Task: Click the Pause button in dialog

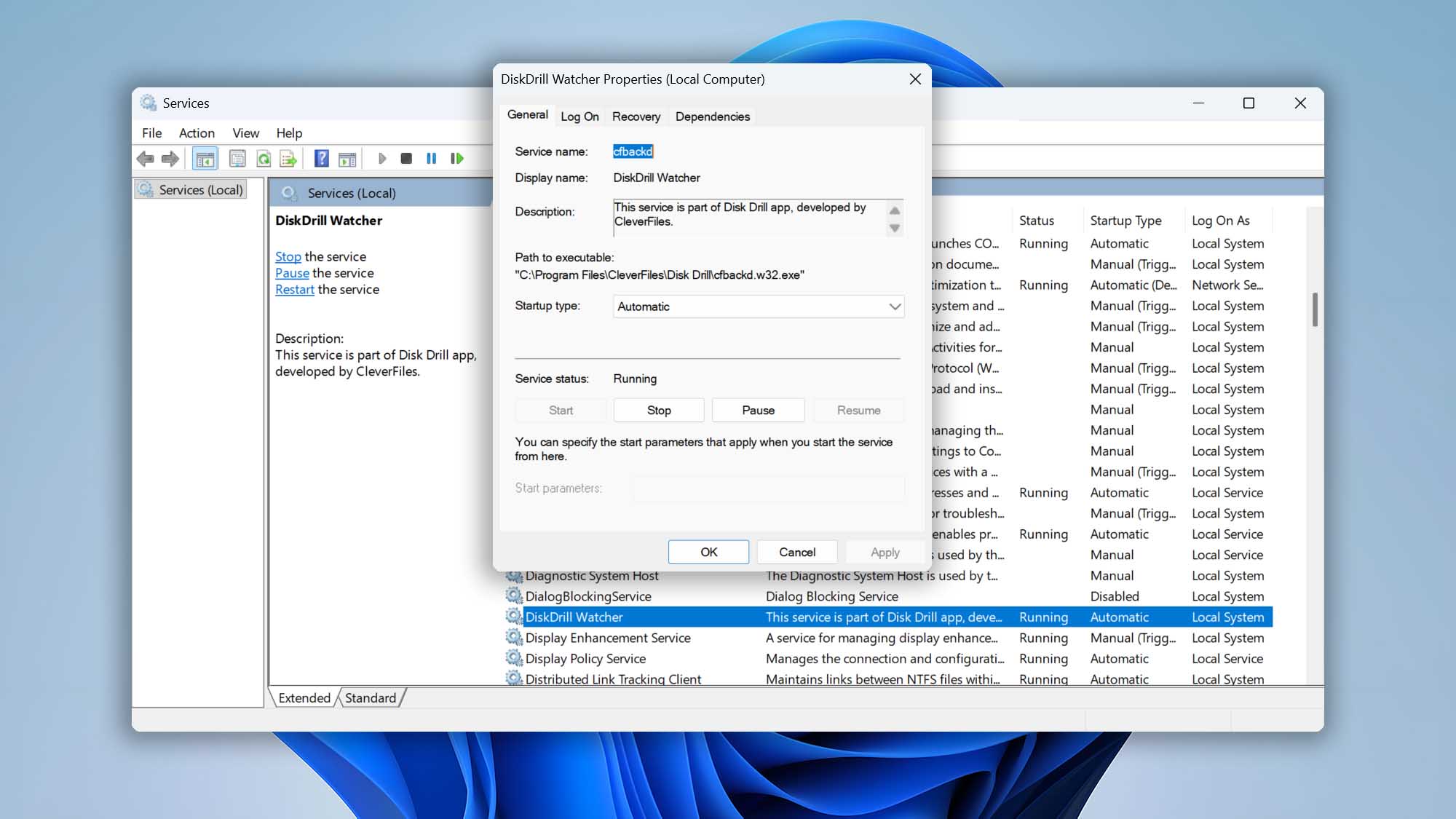Action: click(758, 410)
